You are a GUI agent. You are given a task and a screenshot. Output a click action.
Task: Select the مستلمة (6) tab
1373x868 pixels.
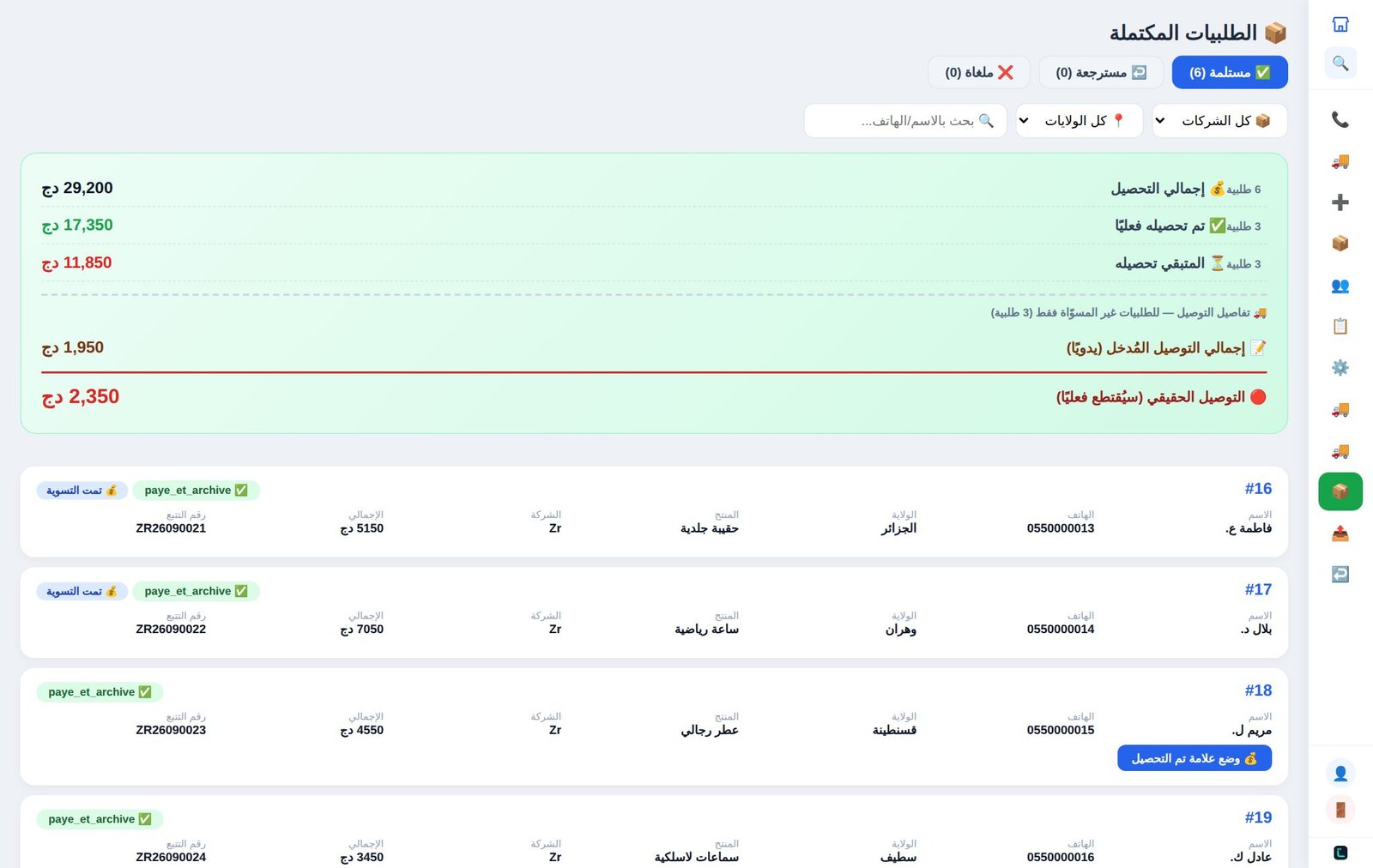(x=1230, y=72)
